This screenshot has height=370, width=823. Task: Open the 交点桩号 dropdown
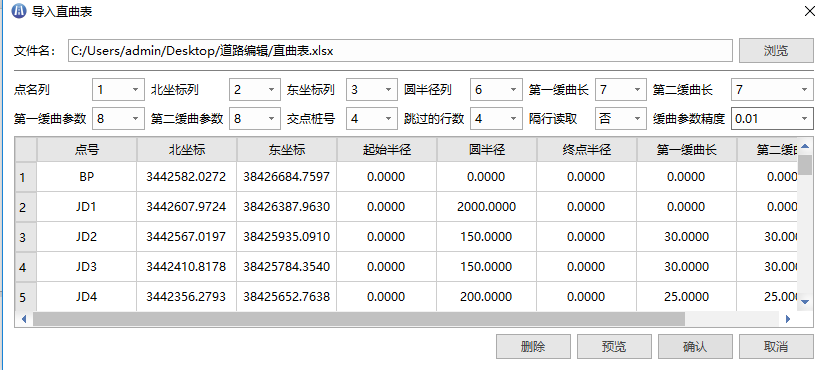[x=372, y=119]
